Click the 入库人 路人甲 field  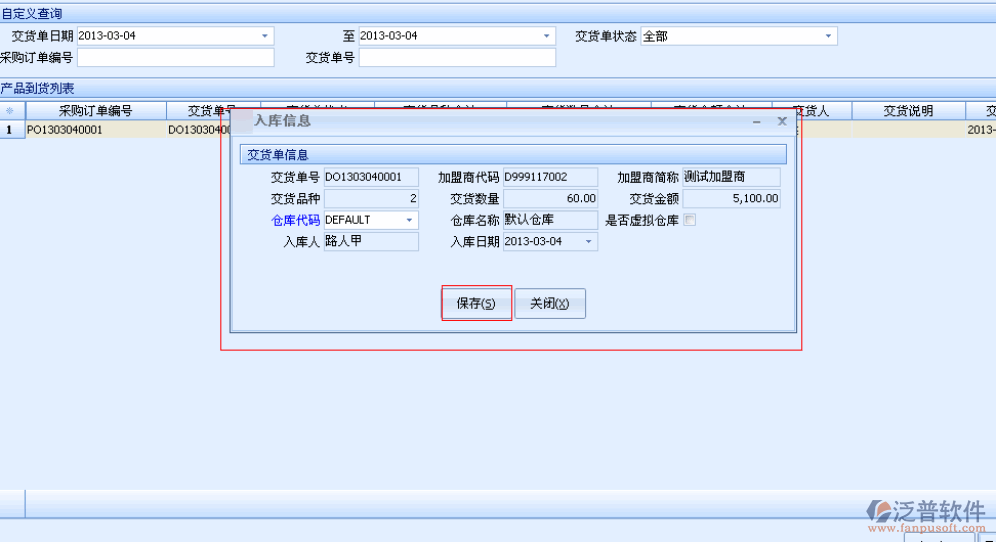click(371, 241)
